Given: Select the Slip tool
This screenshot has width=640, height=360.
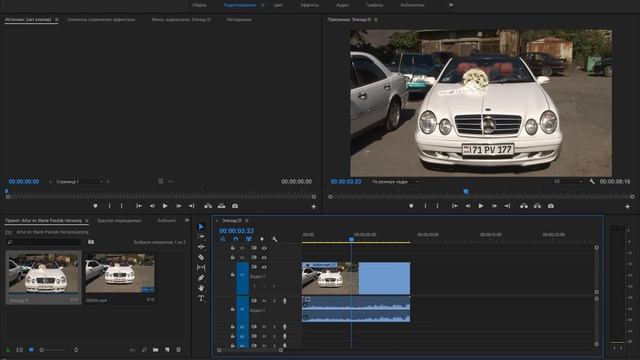Looking at the screenshot, I should 201,267.
